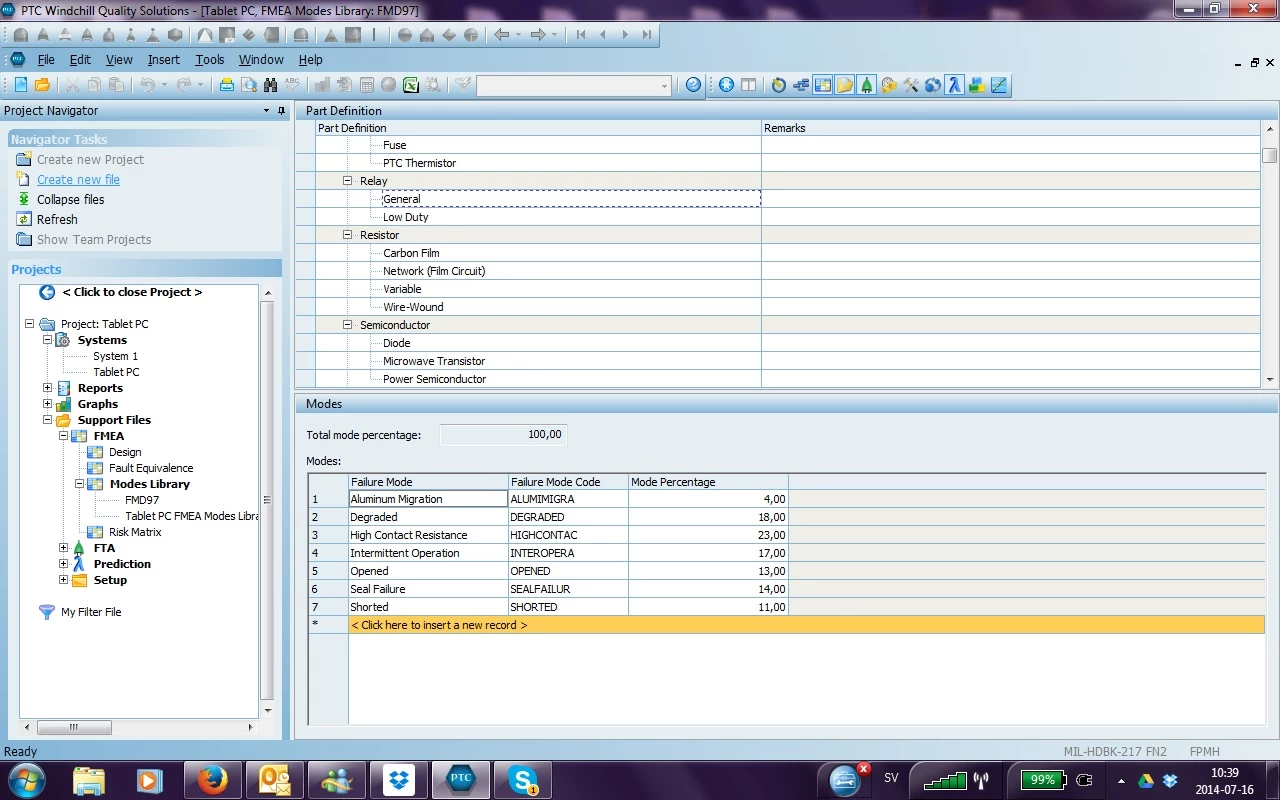Open the Tools menu

click(210, 60)
